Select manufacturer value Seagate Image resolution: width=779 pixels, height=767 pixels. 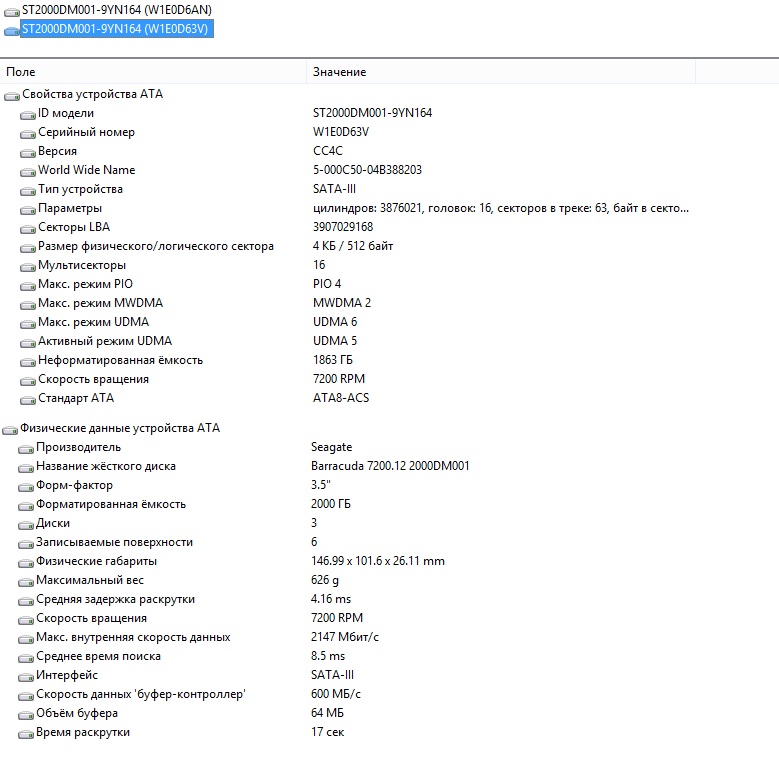click(331, 447)
